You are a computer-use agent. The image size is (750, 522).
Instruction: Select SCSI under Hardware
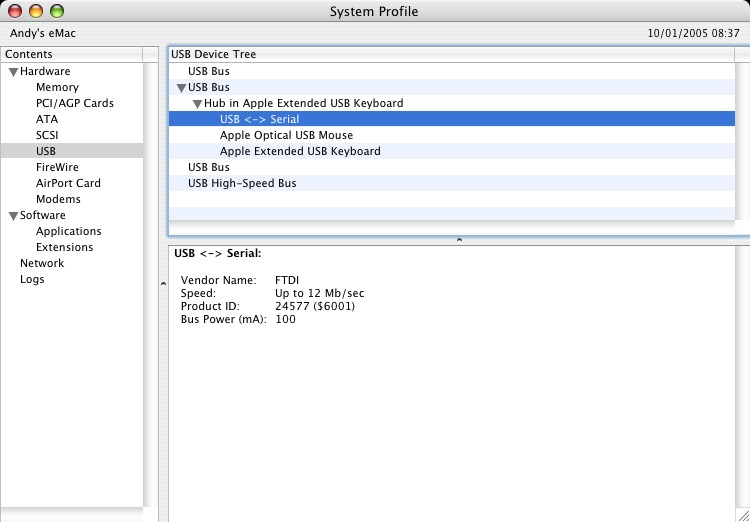click(47, 135)
